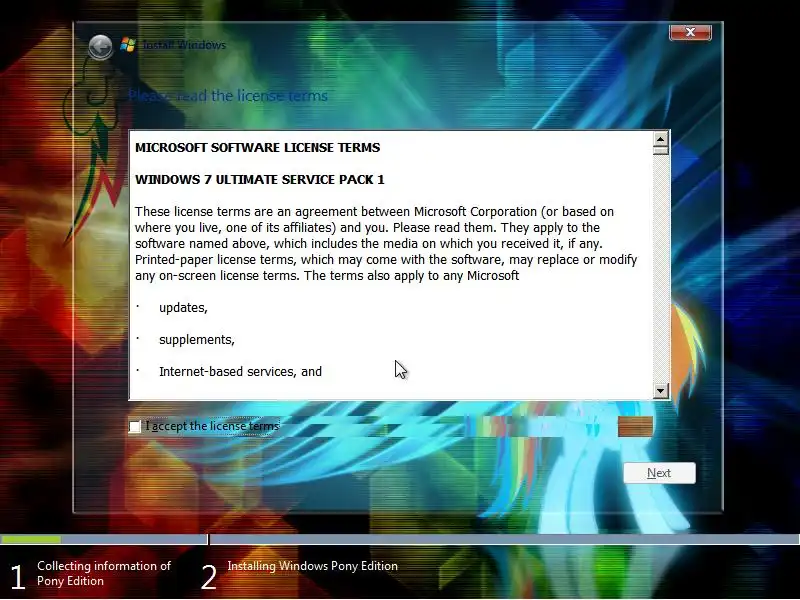
Task: Check the I accept the license terms box
Action: click(135, 427)
